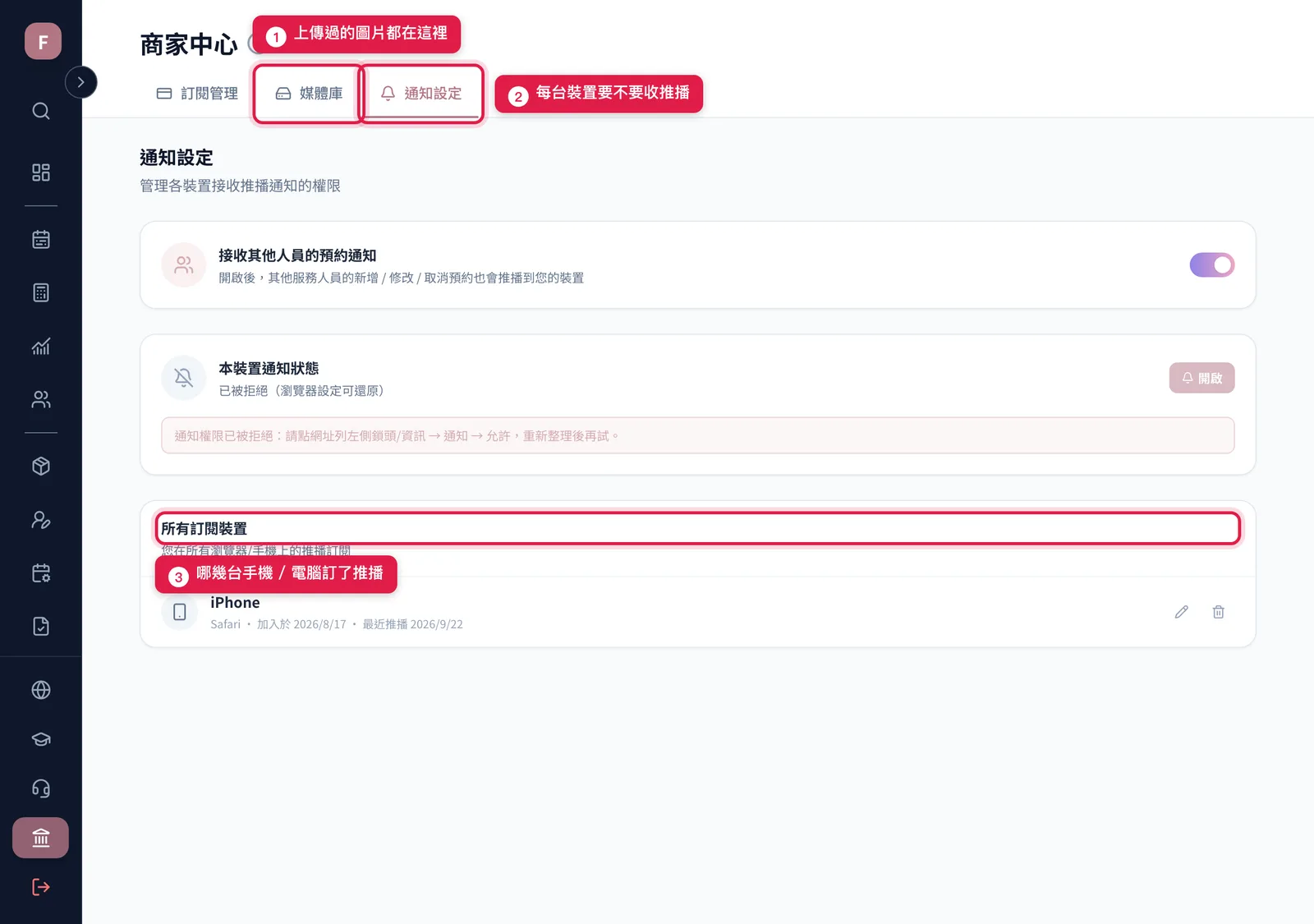Open the customers people icon in sidebar
The width and height of the screenshot is (1314, 924).
(x=41, y=399)
